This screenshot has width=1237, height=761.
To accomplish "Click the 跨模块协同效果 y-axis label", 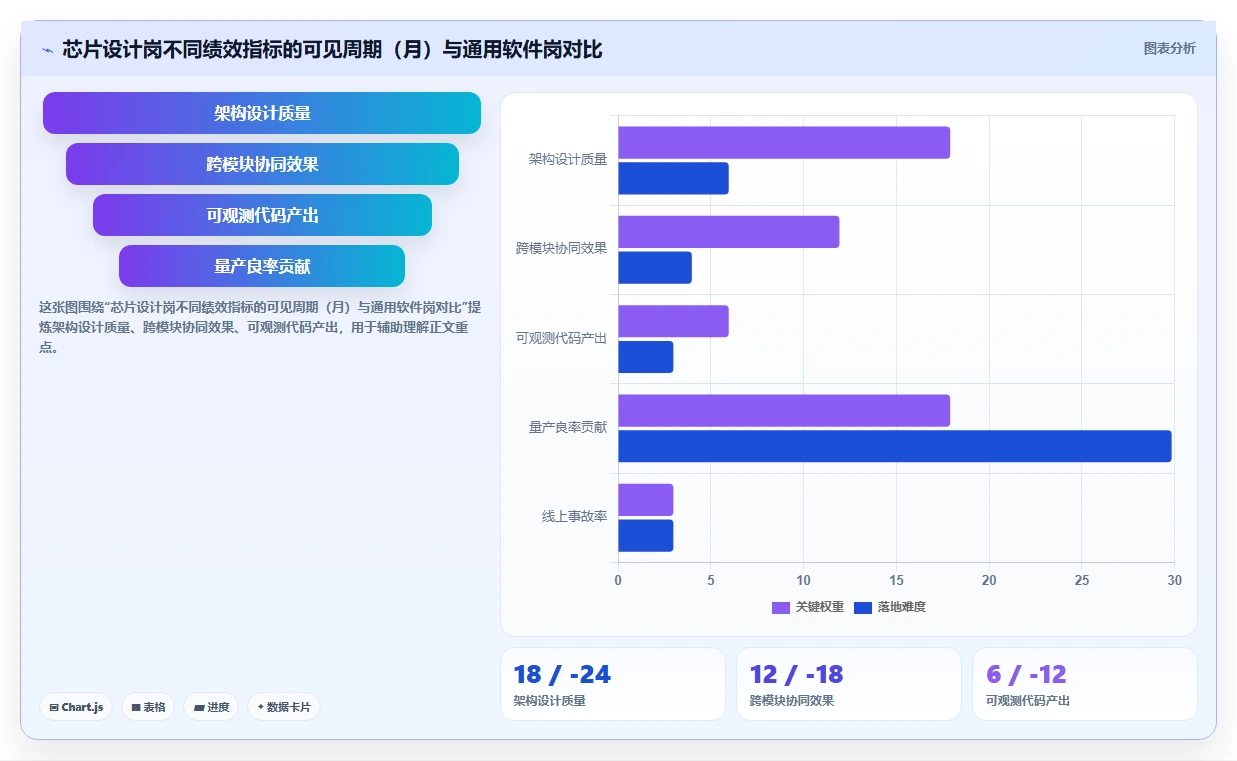I will tap(561, 248).
